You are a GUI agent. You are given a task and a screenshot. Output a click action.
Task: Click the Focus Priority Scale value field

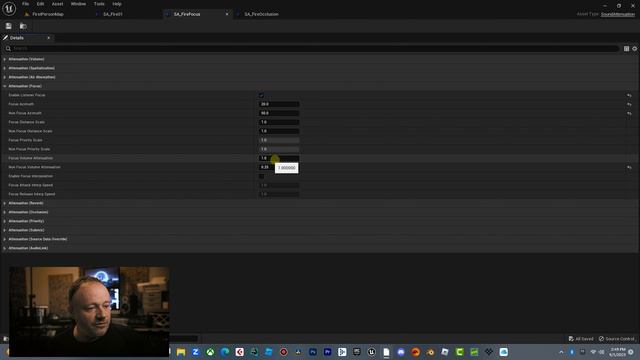pos(279,140)
